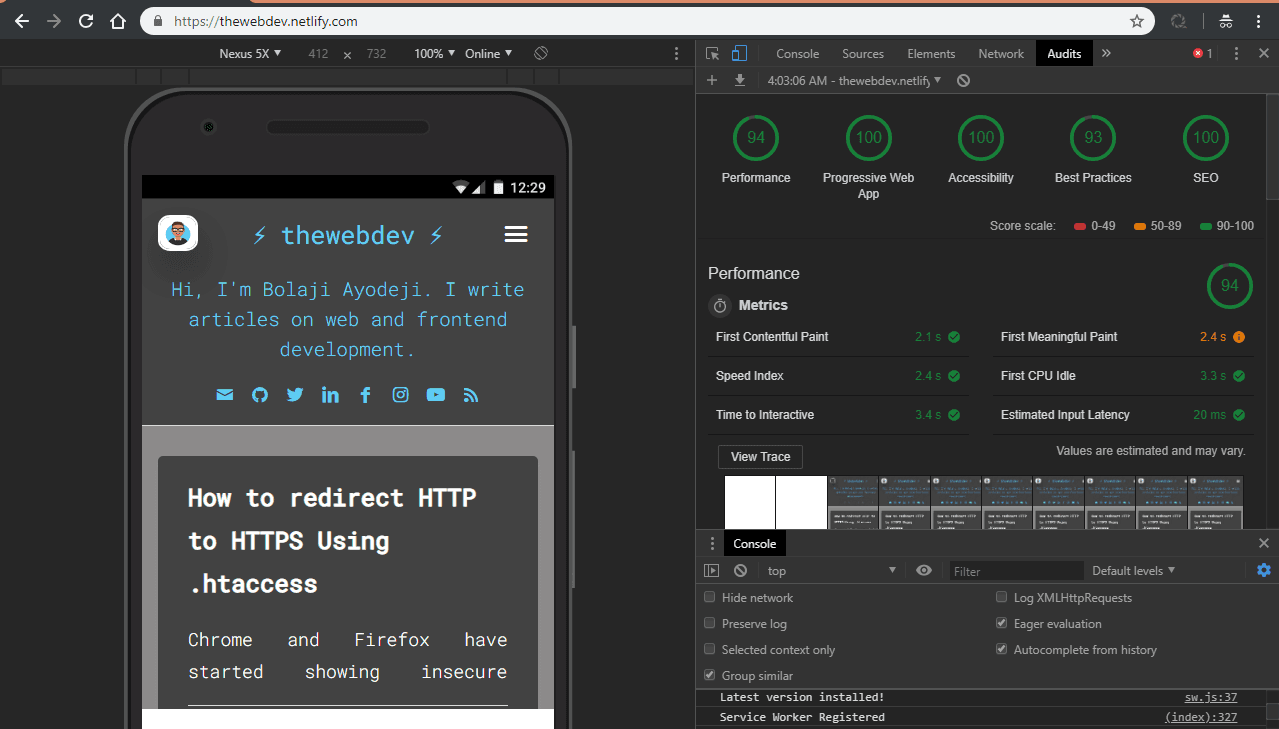Open the Console settings gear icon
This screenshot has height=729, width=1279.
coord(1263,570)
